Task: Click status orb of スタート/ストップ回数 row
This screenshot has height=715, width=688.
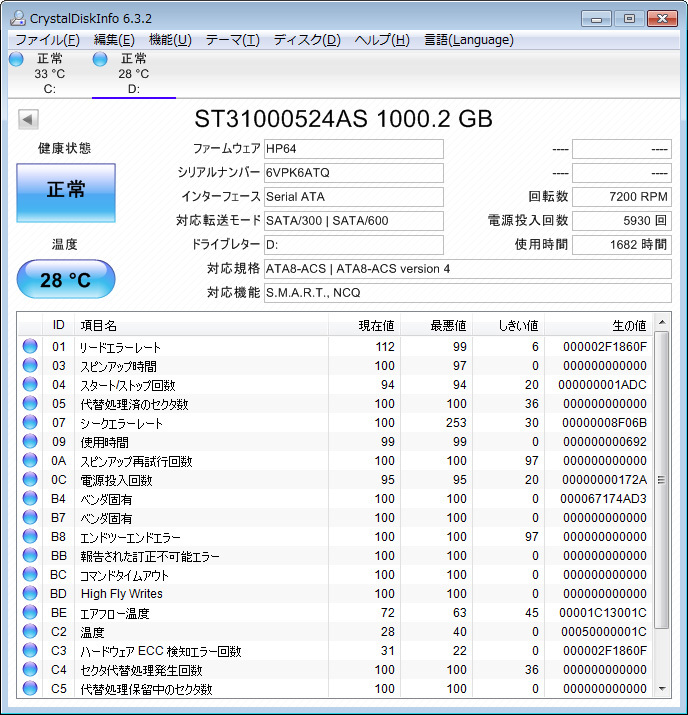Action: 30,384
